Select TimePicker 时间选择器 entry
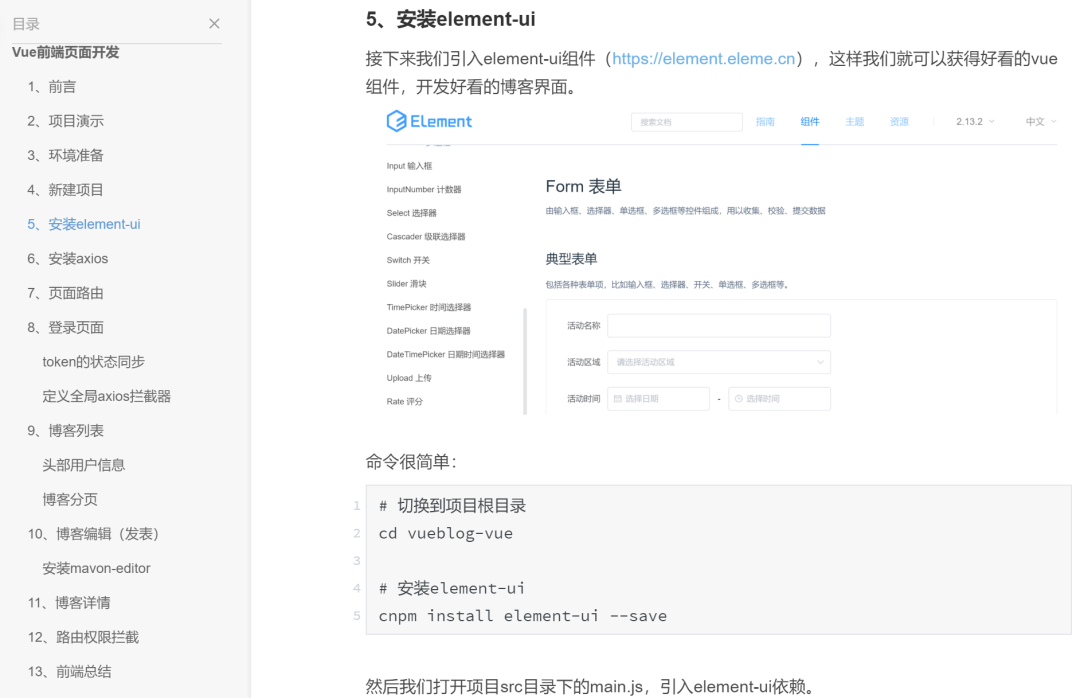Screen dimensions: 1080x698 [428, 307]
